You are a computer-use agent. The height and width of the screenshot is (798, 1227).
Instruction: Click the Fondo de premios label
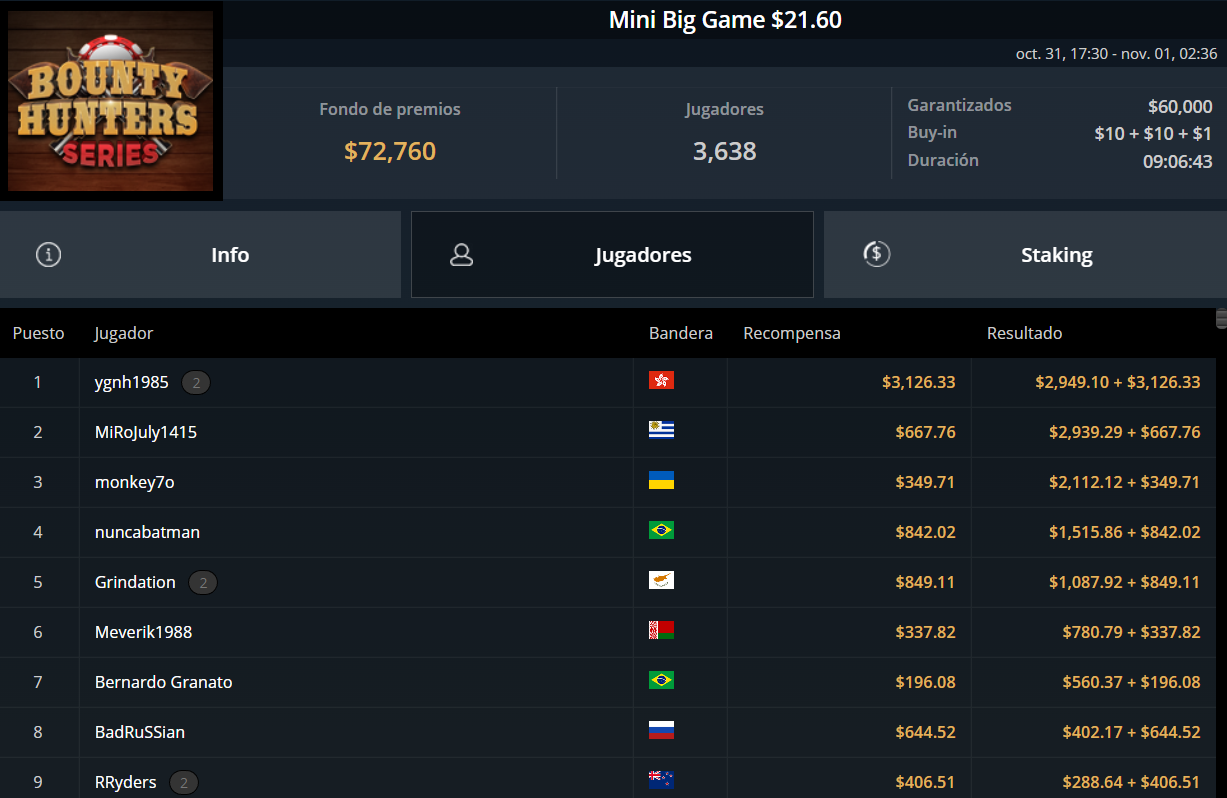[x=390, y=109]
